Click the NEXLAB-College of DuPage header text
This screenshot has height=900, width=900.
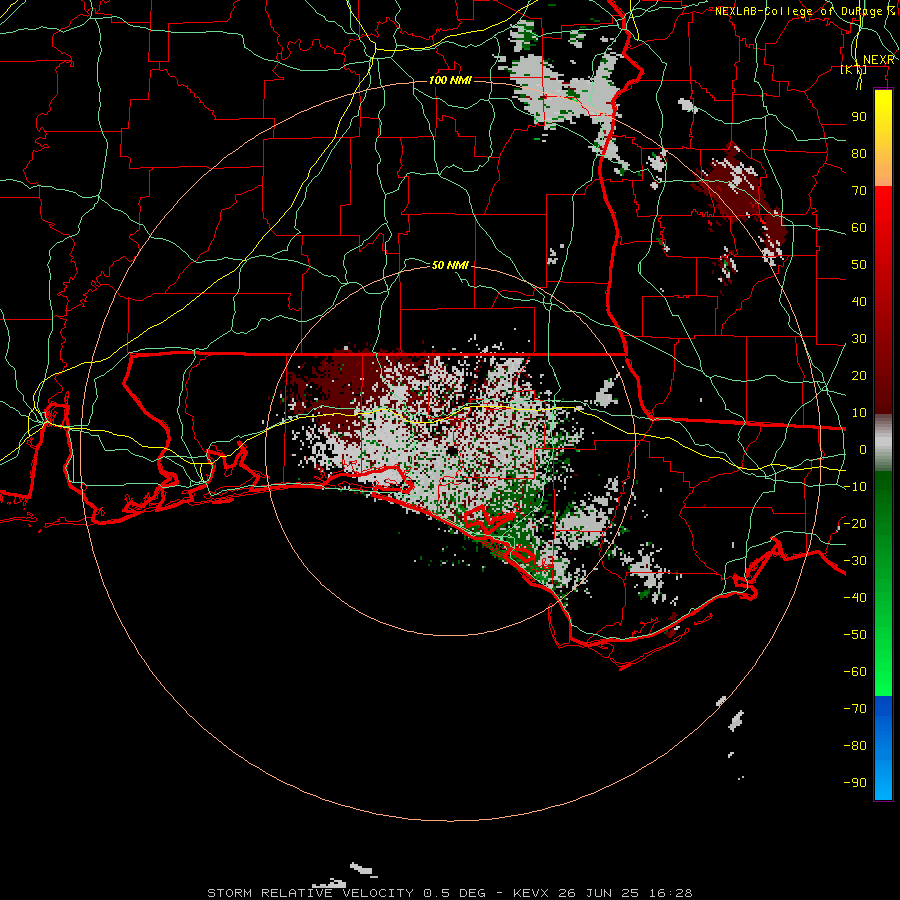point(804,11)
